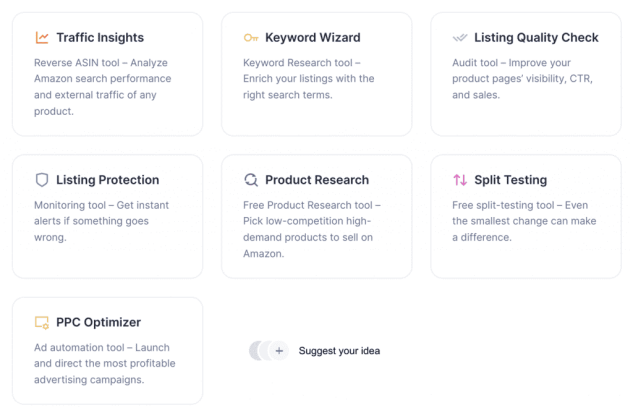Image resolution: width=633 pixels, height=416 pixels.
Task: Click the Free split-testing tool description
Action: [x=524, y=221]
